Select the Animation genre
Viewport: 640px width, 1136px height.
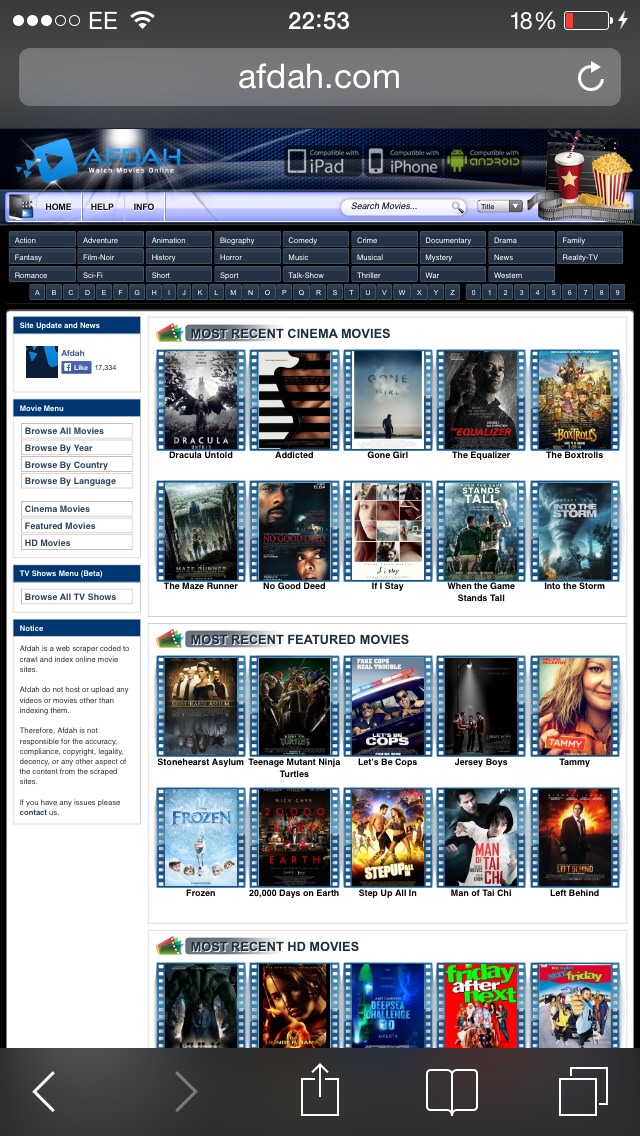[178, 240]
